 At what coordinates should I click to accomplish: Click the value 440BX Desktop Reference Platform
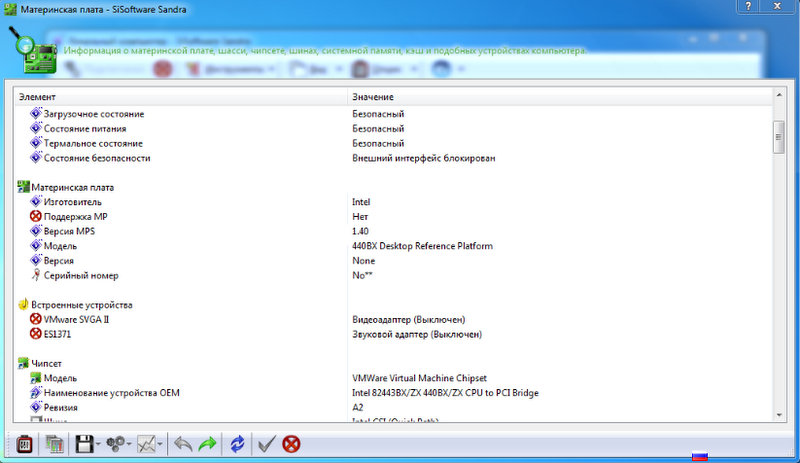pyautogui.click(x=422, y=246)
